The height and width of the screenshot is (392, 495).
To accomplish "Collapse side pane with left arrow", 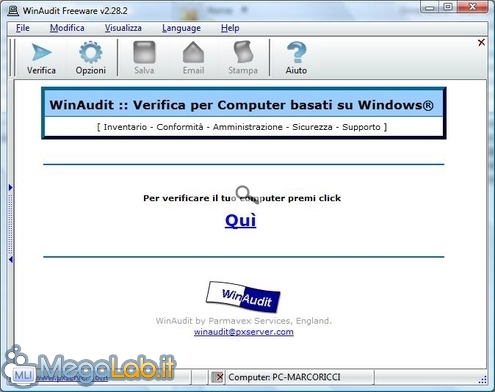I will tap(11, 259).
